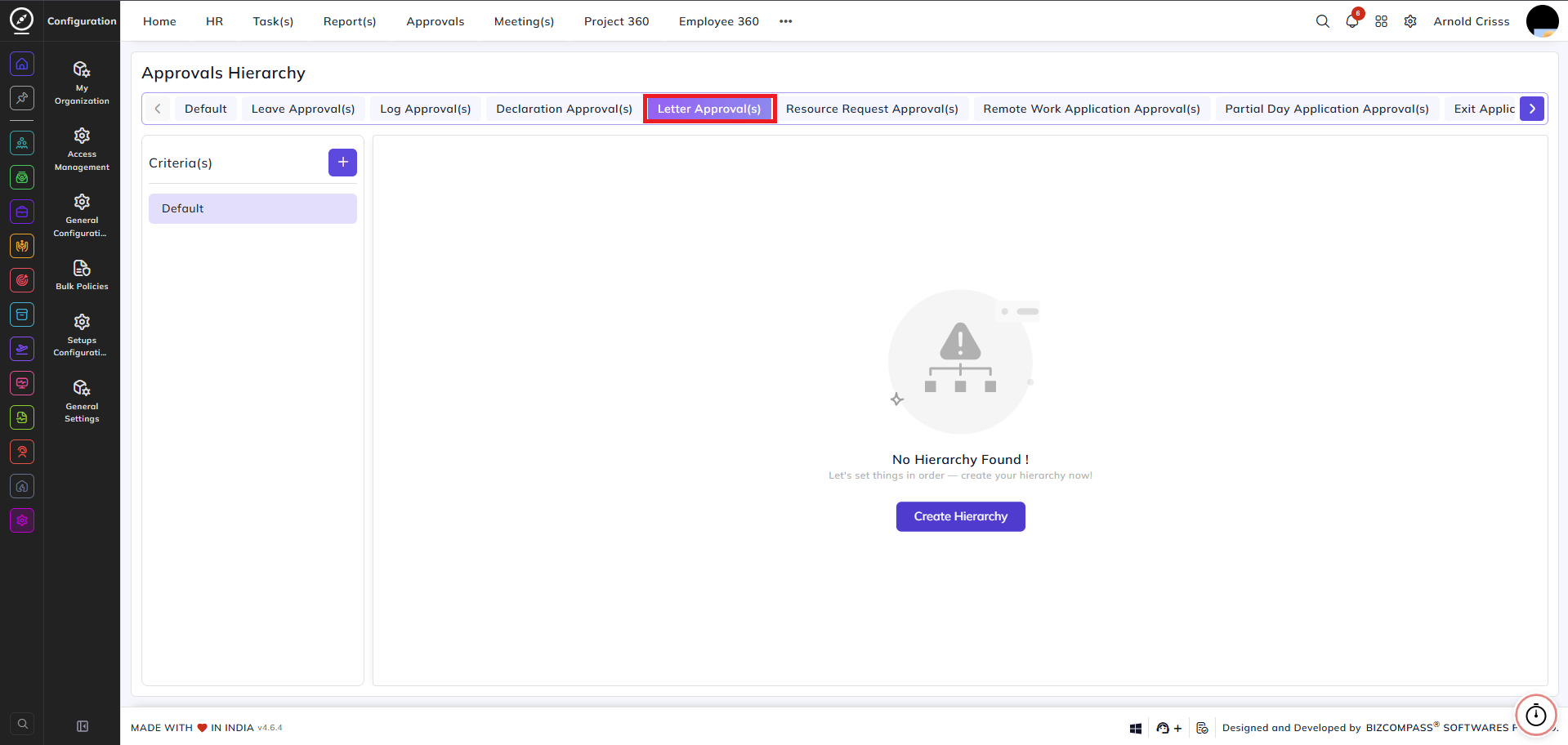Open the Employee 360 menu

tap(718, 21)
